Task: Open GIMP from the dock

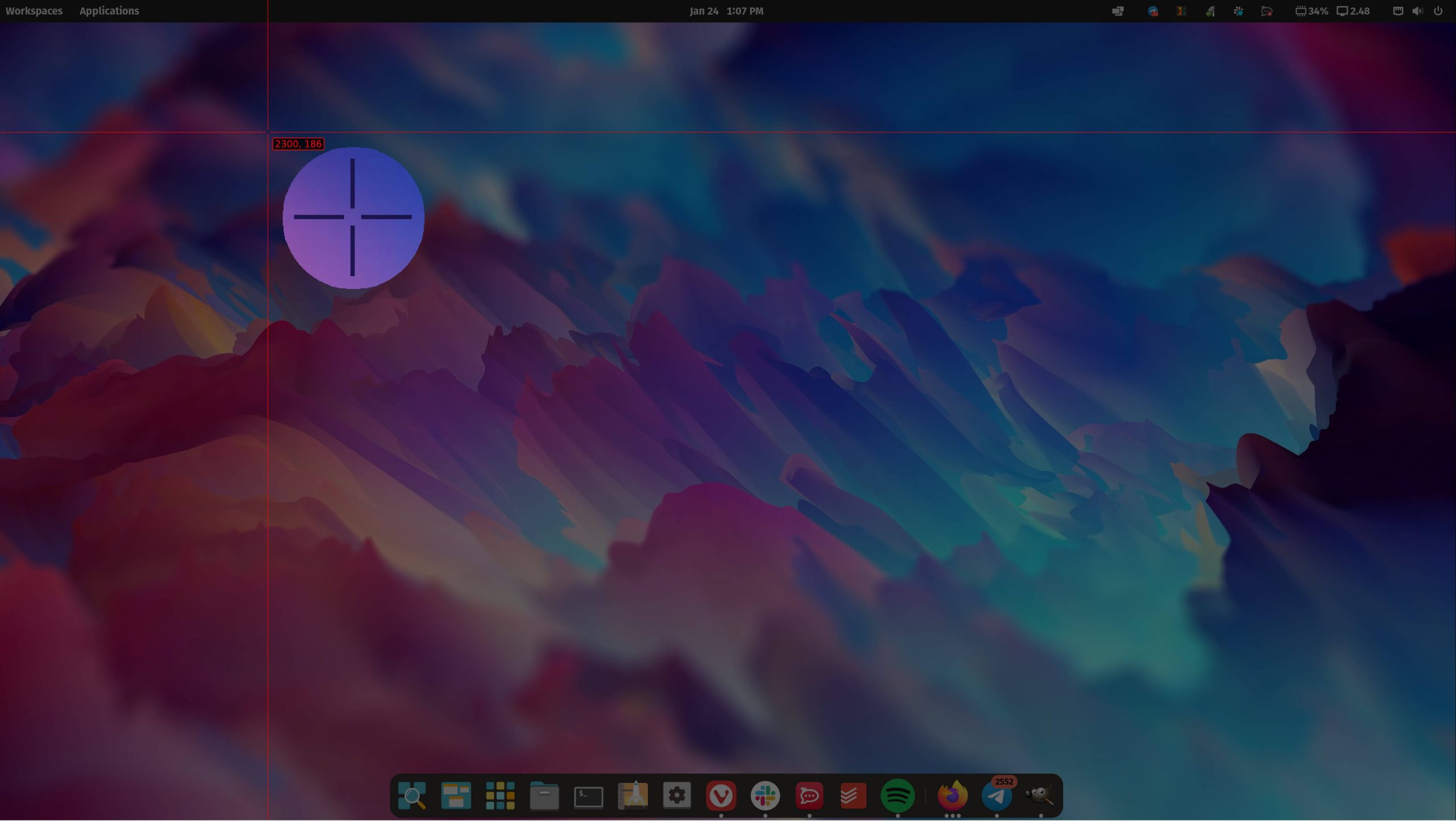Action: coord(1040,795)
